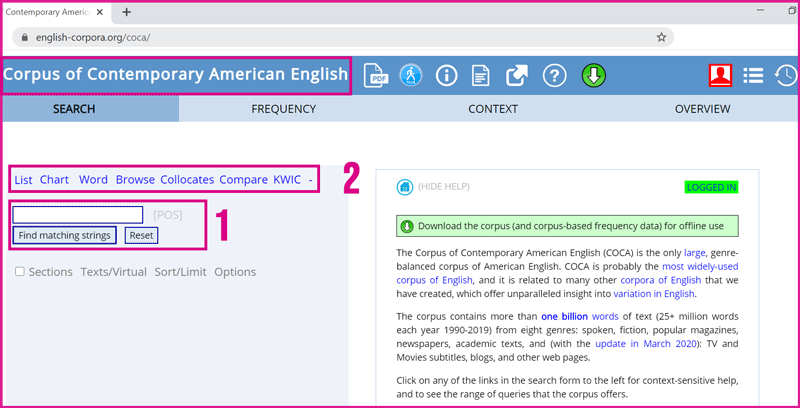Click the green download arrow icon
Screen dimensions: 800x408
593,76
